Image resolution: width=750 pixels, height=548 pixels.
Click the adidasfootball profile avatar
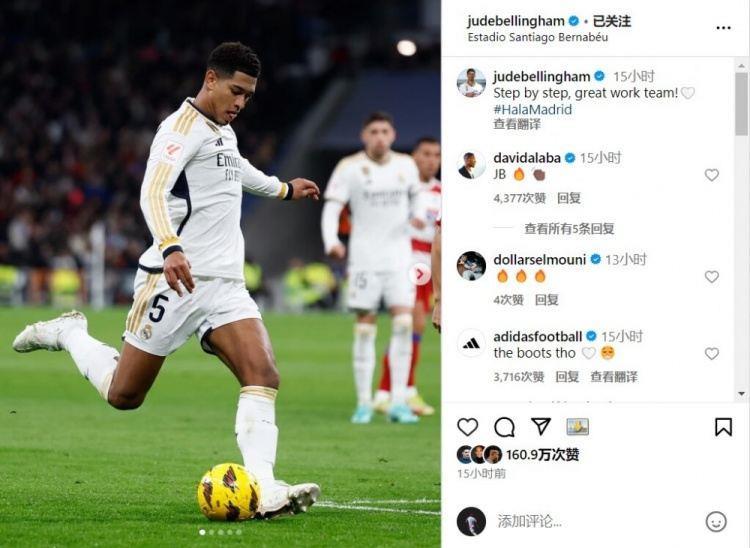tap(471, 343)
